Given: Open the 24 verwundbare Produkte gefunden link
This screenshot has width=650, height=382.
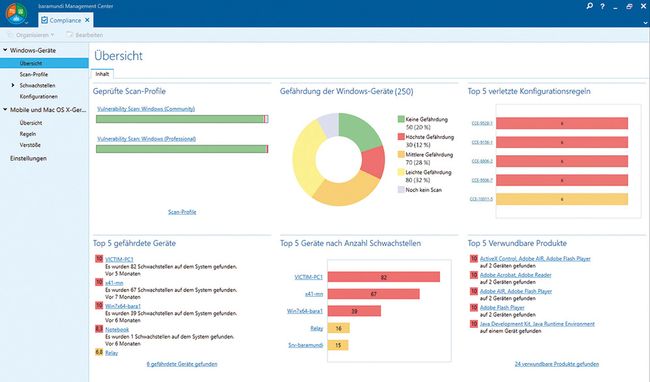Looking at the screenshot, I should [x=557, y=364].
